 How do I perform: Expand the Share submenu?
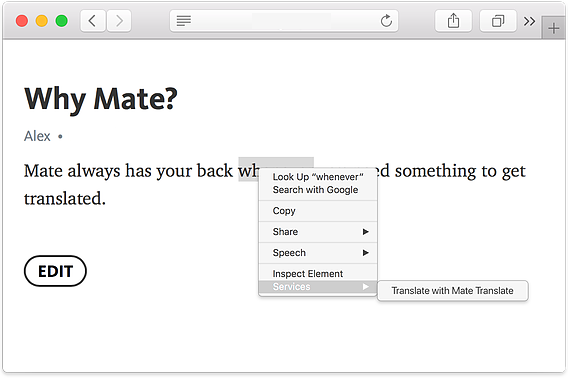pyautogui.click(x=318, y=232)
